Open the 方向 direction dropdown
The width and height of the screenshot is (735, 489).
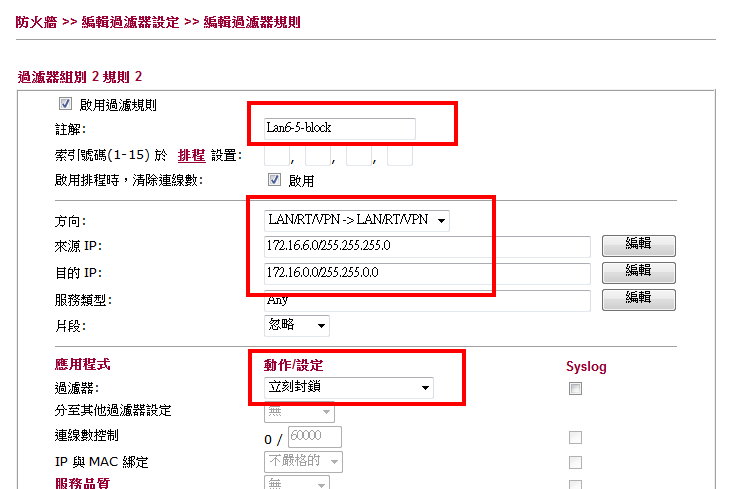(357, 220)
